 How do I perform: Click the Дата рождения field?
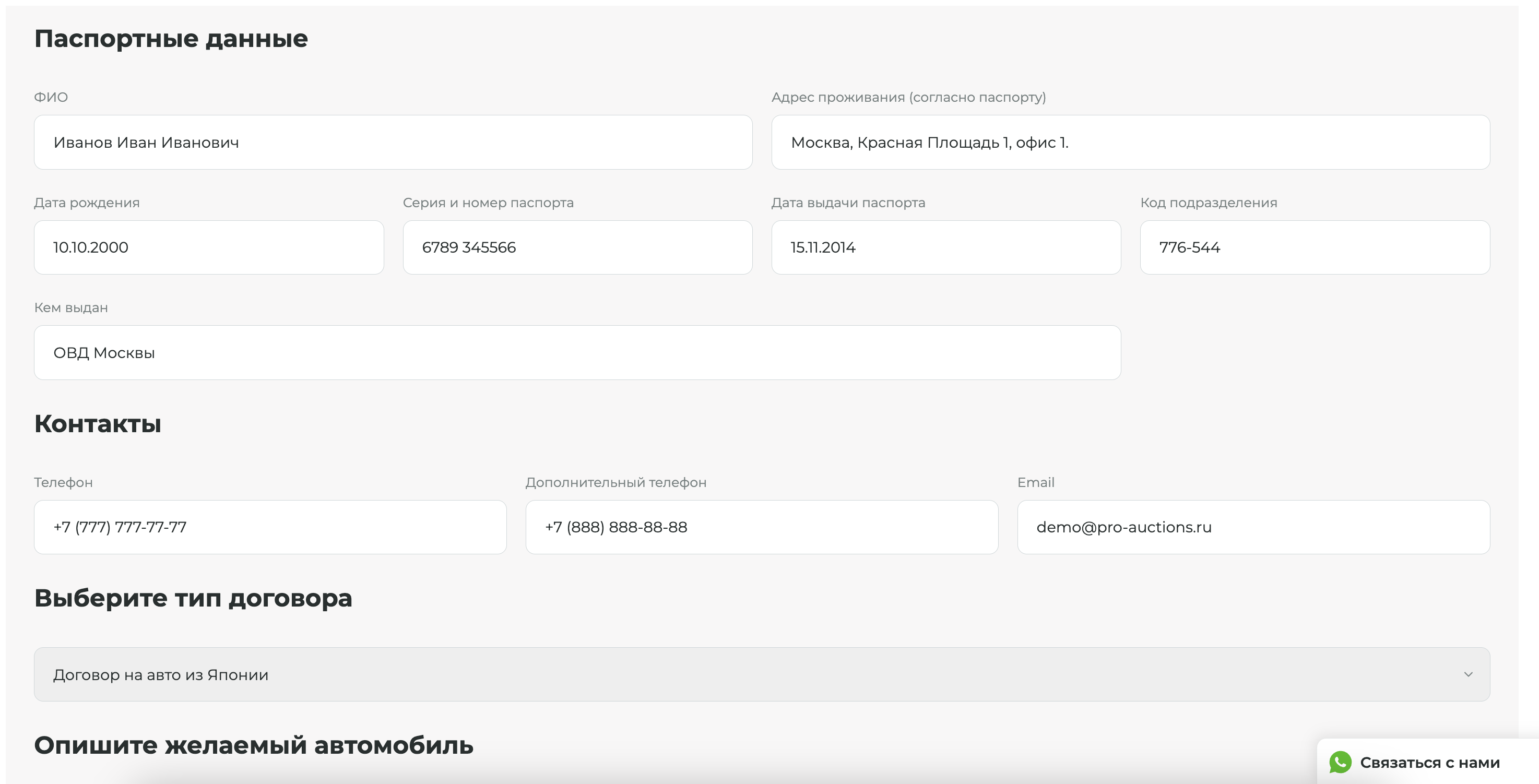click(208, 247)
